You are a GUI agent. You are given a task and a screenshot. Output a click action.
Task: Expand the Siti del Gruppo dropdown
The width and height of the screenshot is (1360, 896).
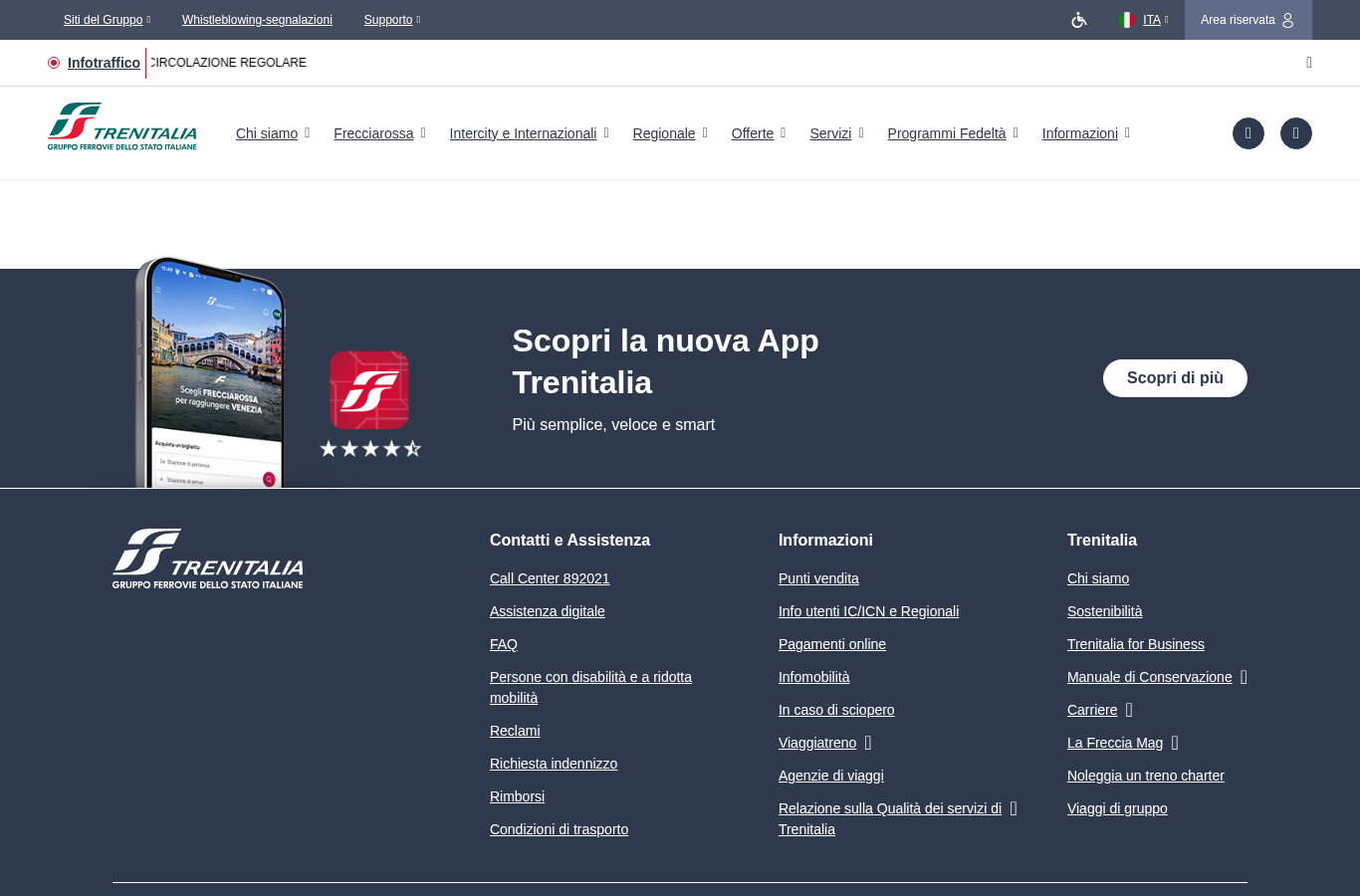pyautogui.click(x=108, y=20)
